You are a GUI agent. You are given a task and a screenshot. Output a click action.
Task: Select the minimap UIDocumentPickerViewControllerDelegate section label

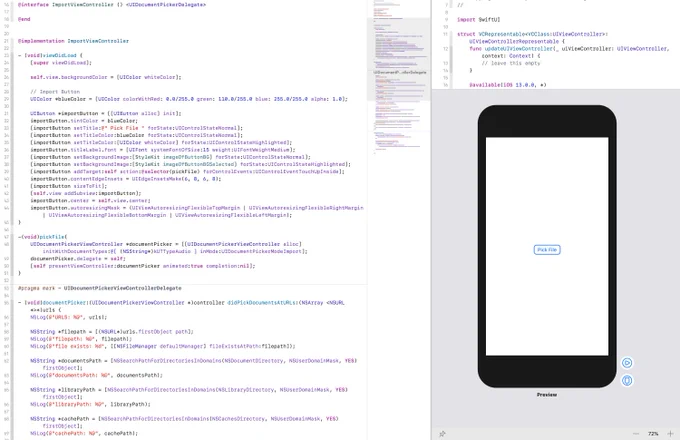pos(400,72)
